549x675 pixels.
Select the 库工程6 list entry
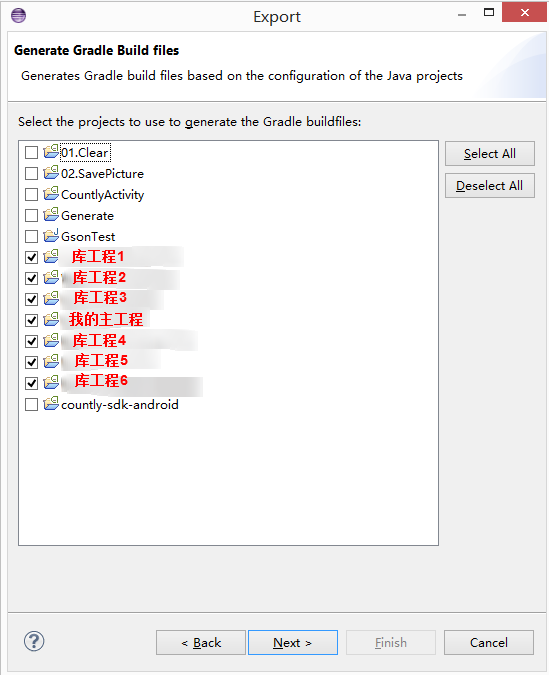point(101,381)
